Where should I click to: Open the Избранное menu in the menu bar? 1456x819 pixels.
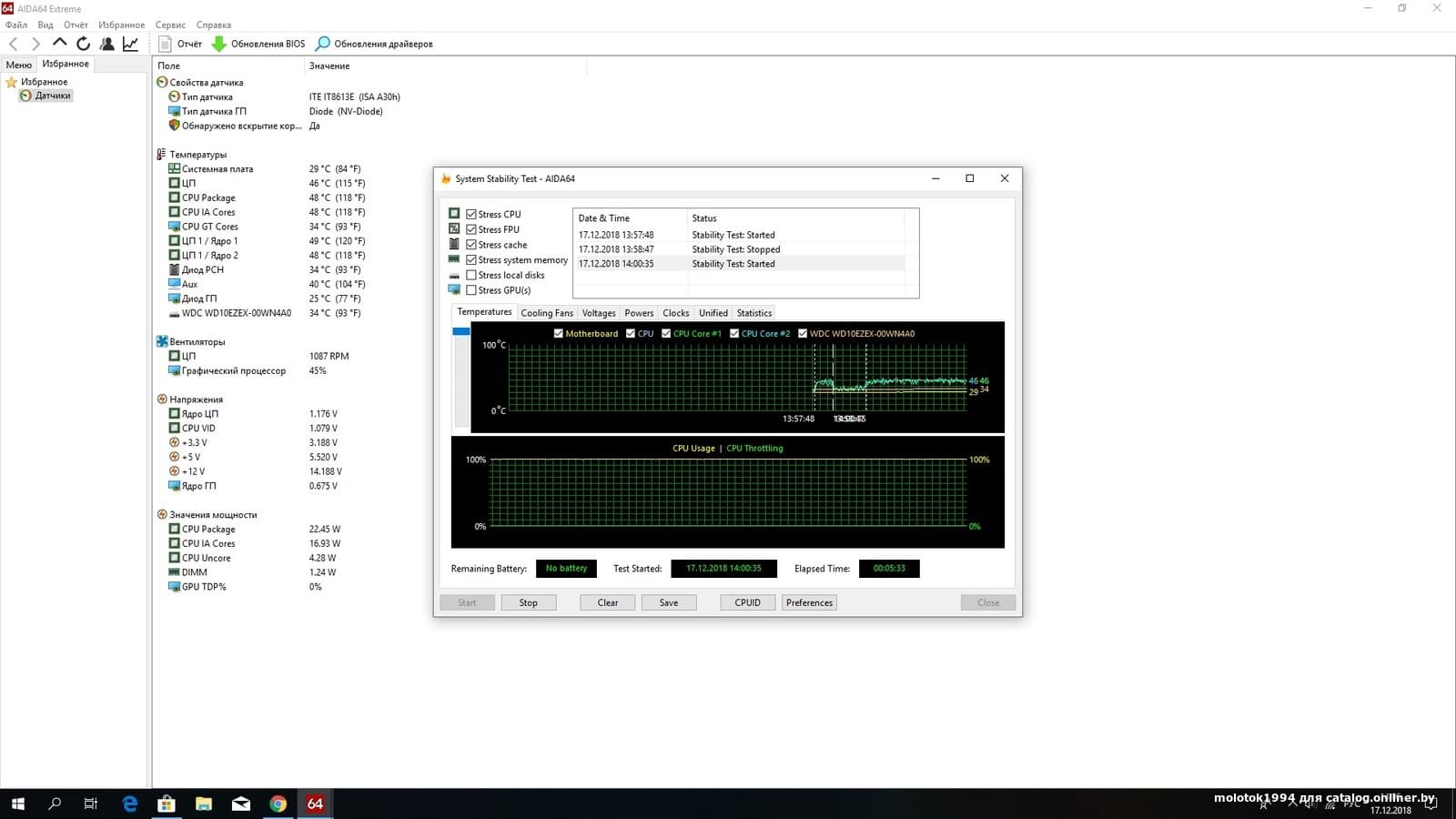click(x=122, y=25)
